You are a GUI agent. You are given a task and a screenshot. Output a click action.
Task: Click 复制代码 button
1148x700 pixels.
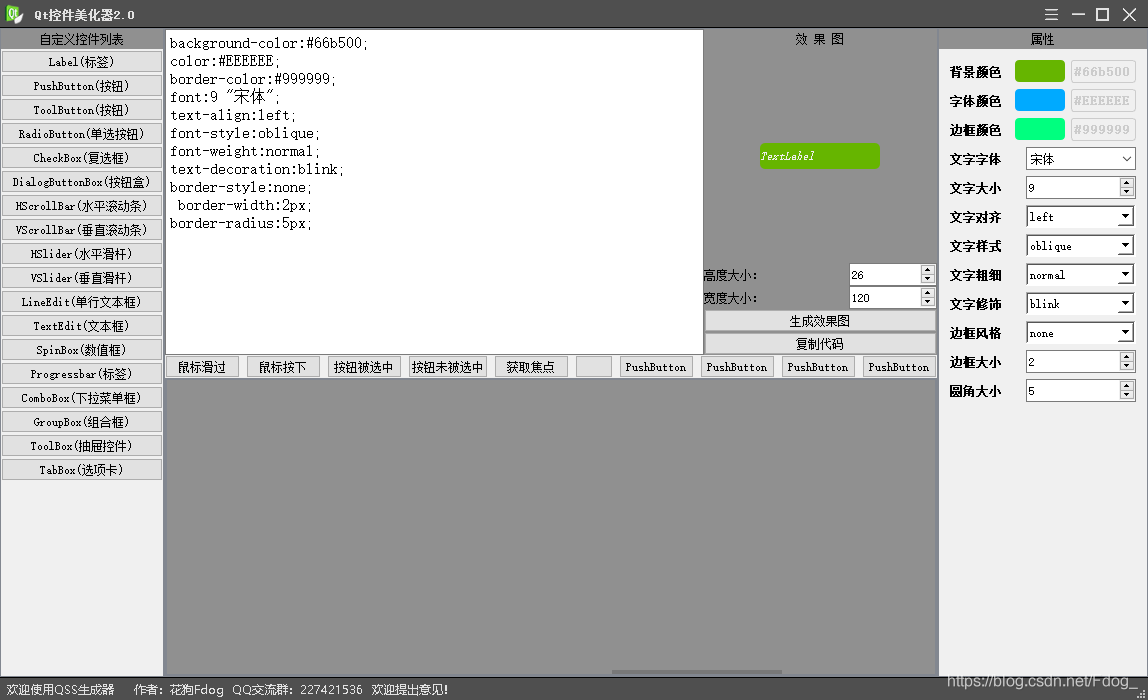coord(820,343)
